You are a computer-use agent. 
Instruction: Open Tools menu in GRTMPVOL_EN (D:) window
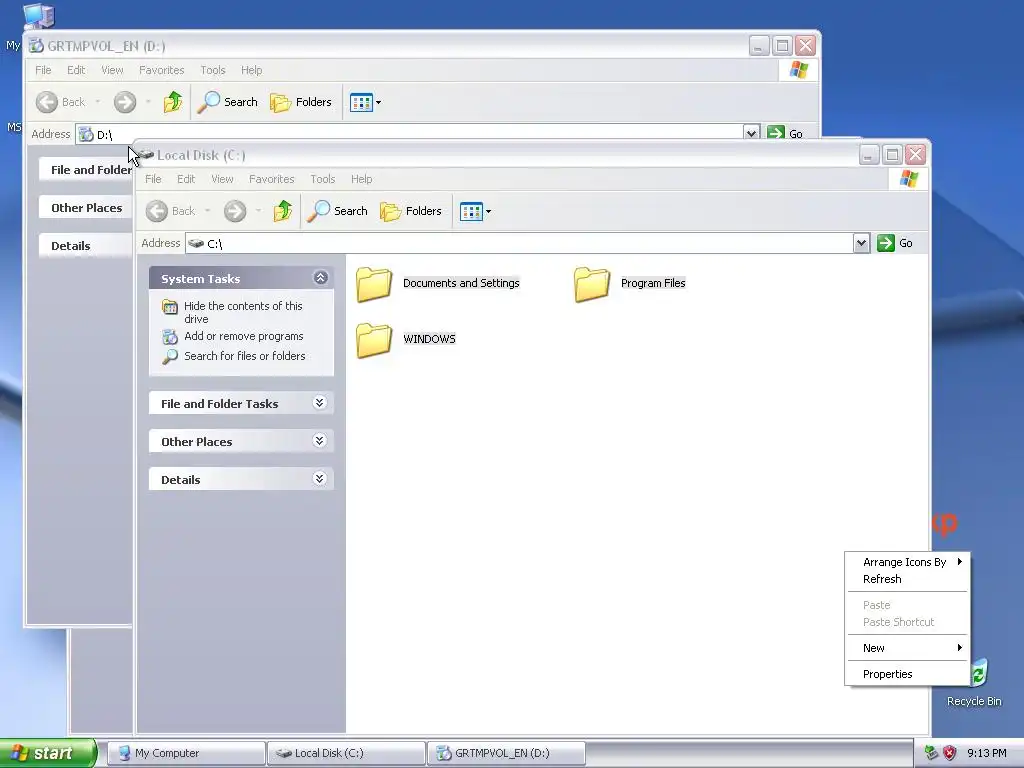(212, 70)
